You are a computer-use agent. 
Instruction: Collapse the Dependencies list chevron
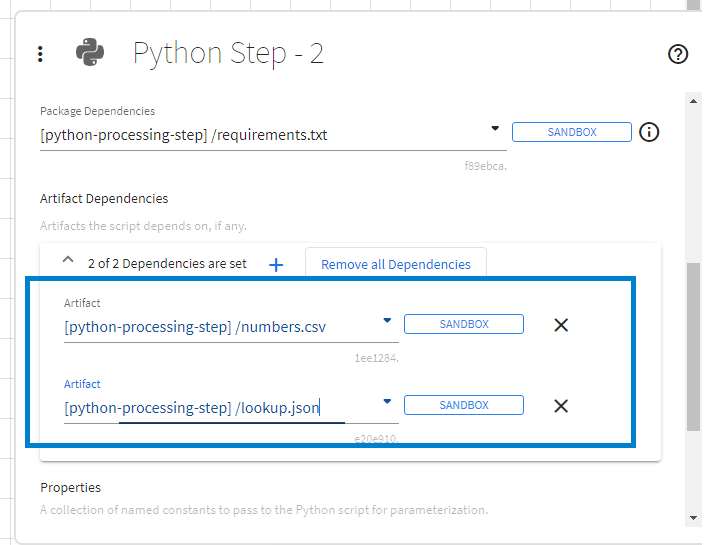(x=68, y=260)
